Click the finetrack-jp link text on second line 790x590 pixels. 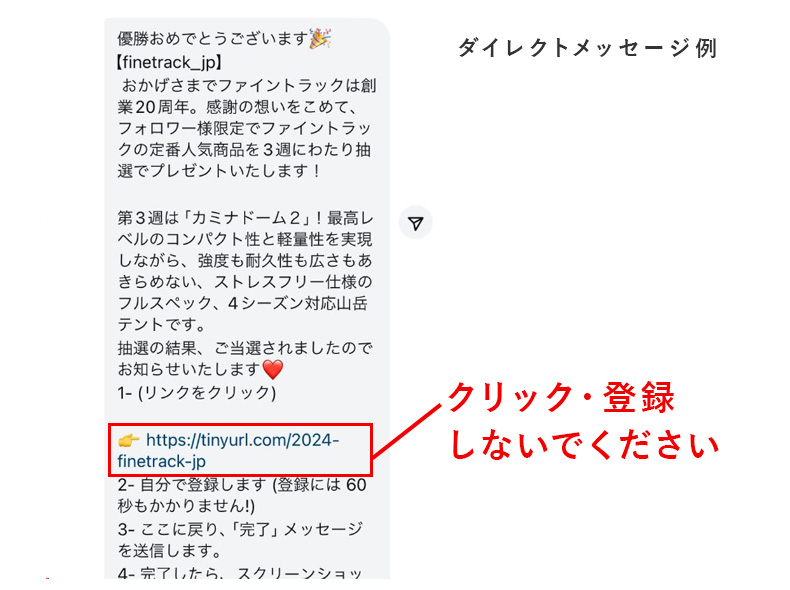point(162,462)
